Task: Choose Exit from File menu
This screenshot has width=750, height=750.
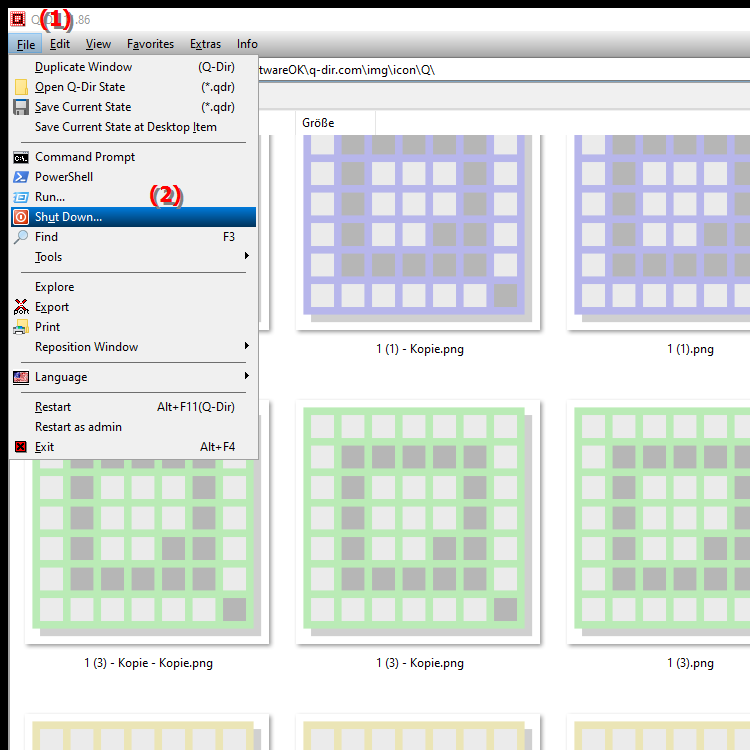Action: (133, 447)
